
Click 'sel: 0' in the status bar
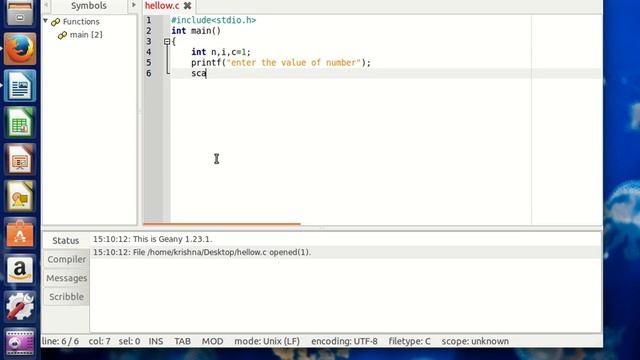[129, 341]
